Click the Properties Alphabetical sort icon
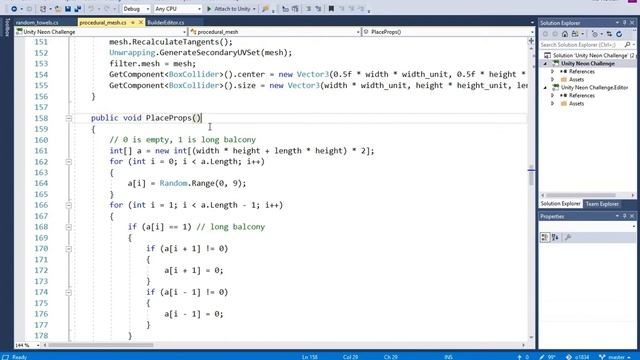This screenshot has height=360, width=640. 555,237
